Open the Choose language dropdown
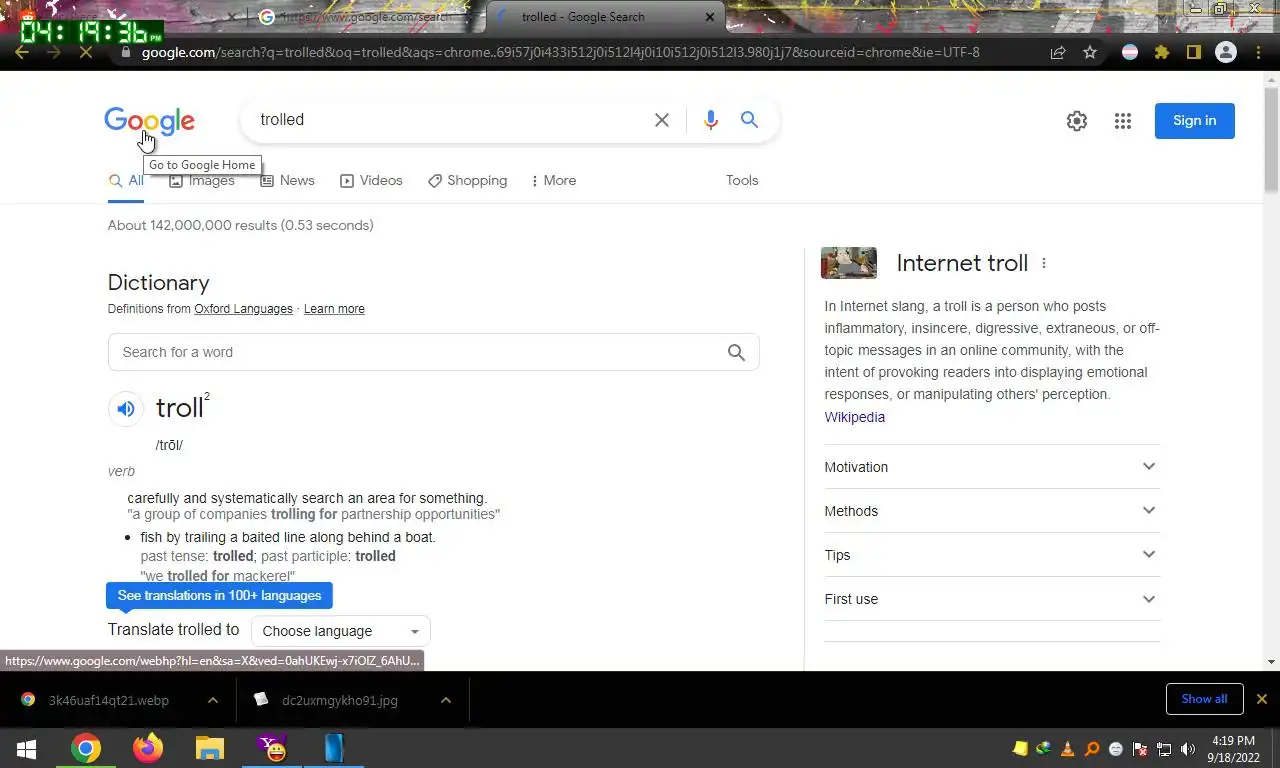The image size is (1280, 768). click(340, 631)
